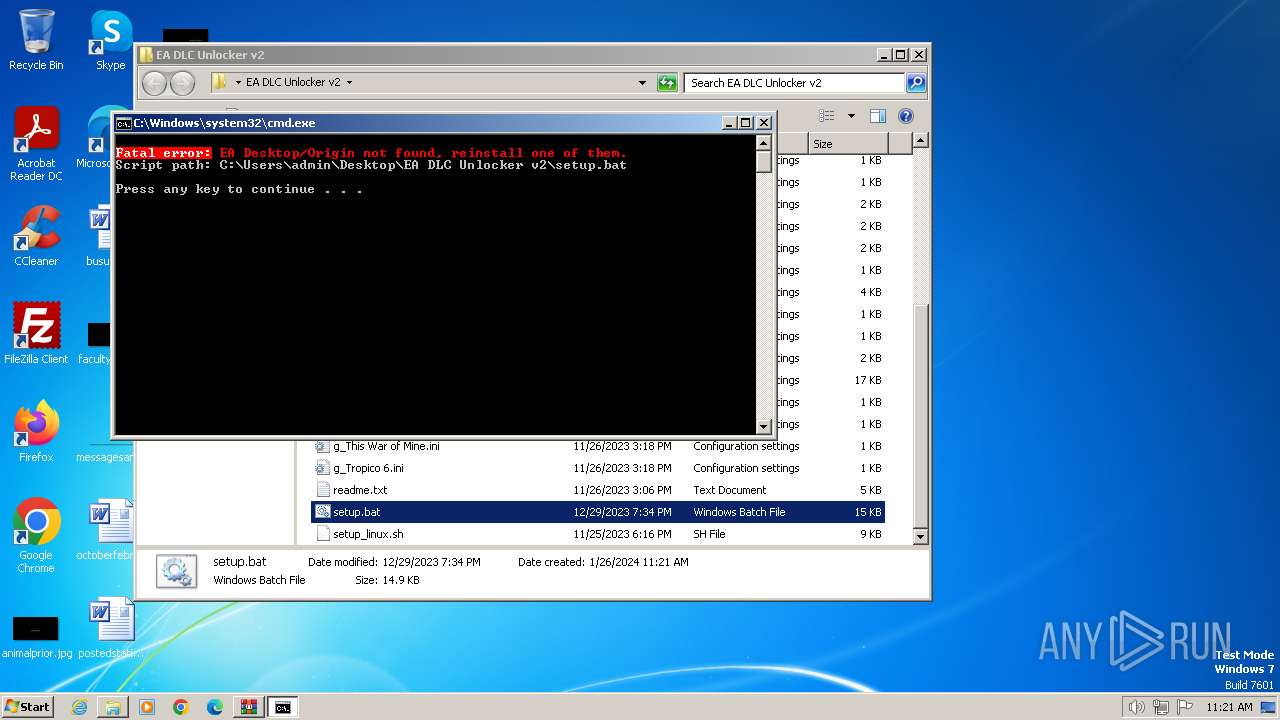This screenshot has width=1280, height=720.
Task: Open the Recycle Bin desktop icon
Action: [36, 40]
